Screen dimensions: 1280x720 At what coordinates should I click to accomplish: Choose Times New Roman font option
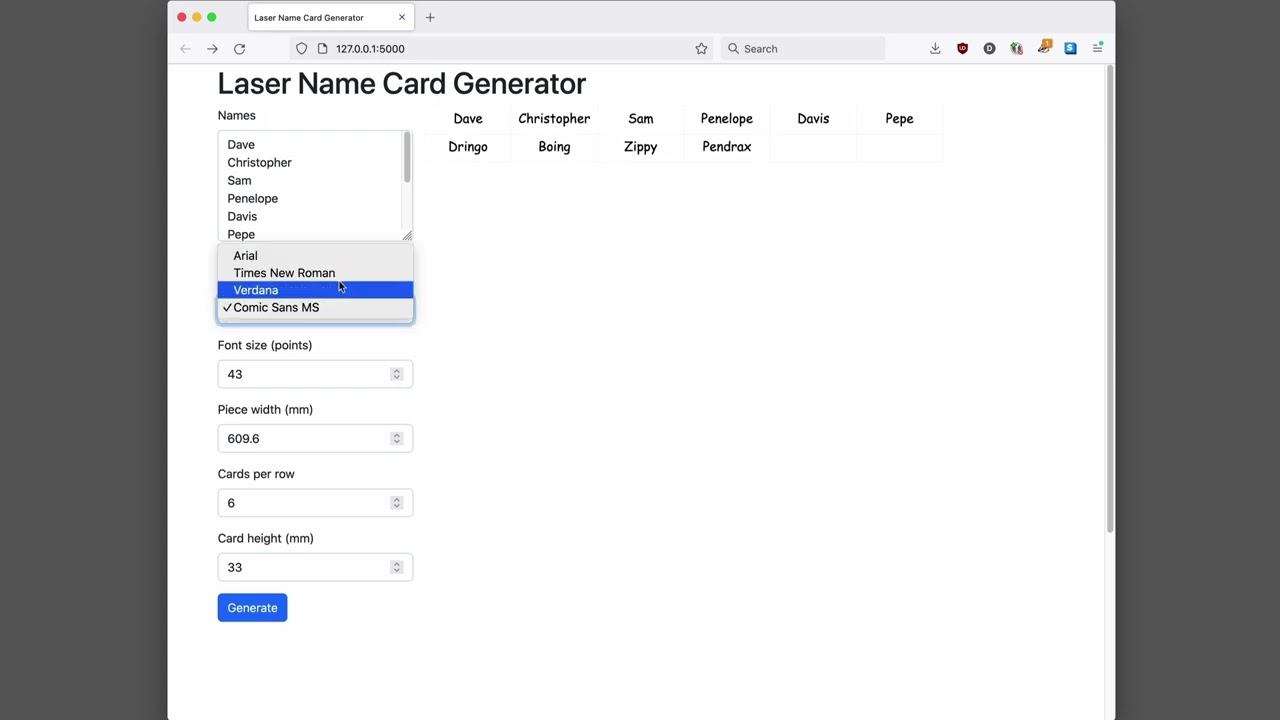315,273
